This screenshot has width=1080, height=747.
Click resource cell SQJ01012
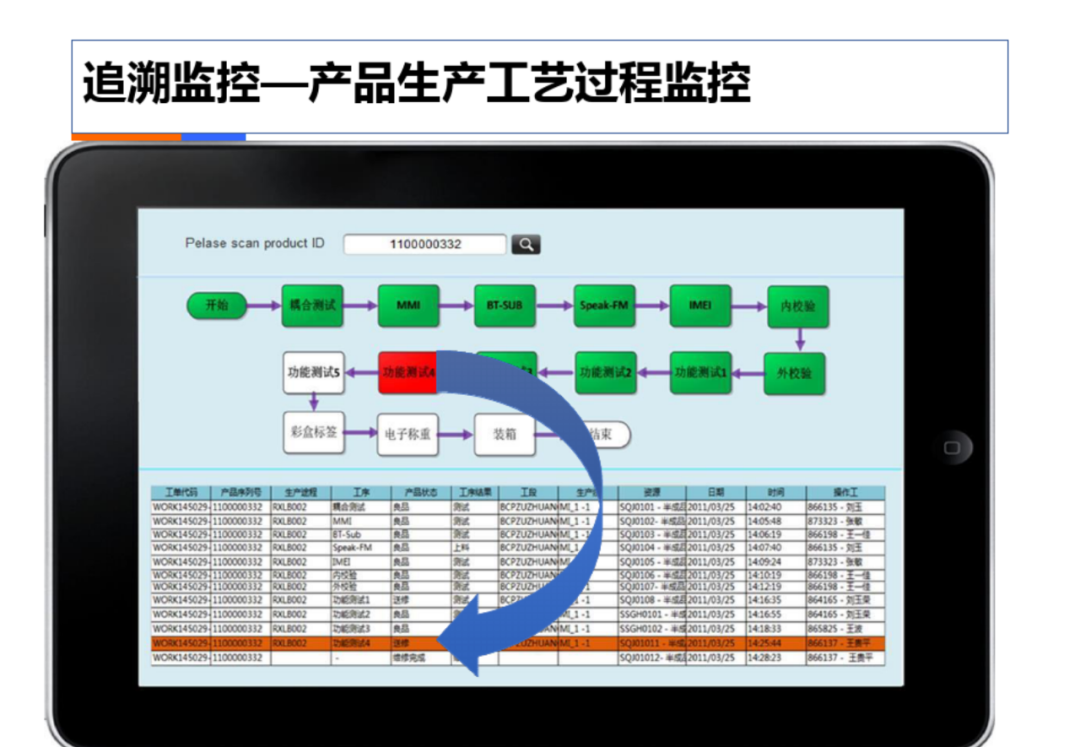[652, 657]
